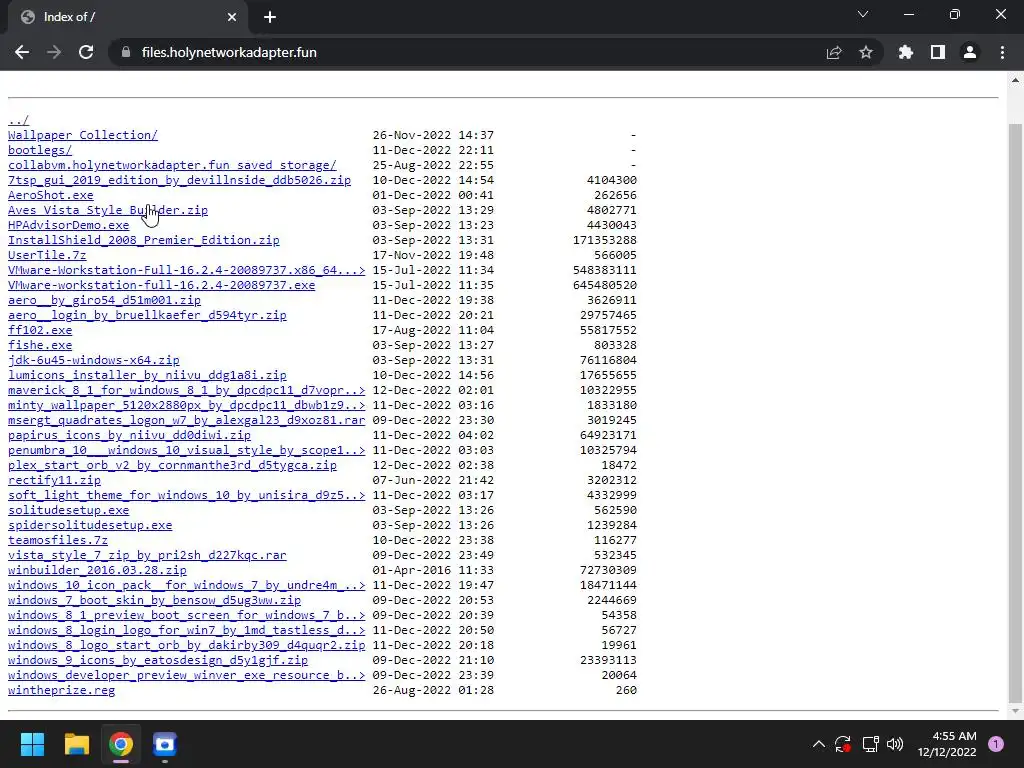Open the clock and date panel

point(947,744)
